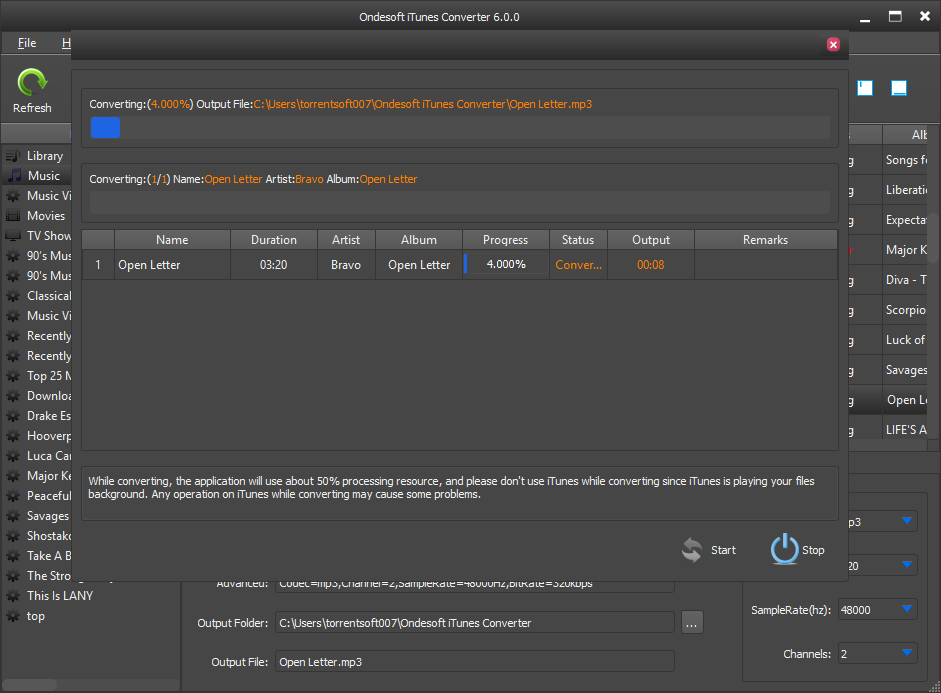Open Take A Break playlist
Screen dimensions: 941x693
(x=49, y=556)
